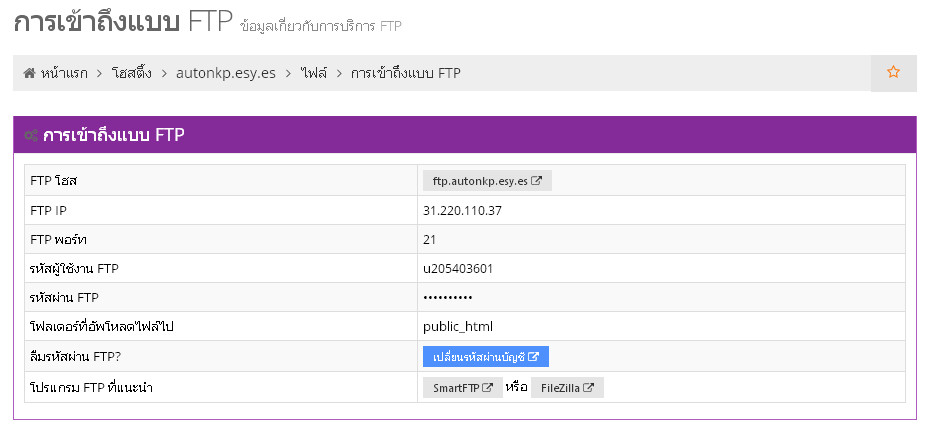Click the orange star favorite icon

click(x=893, y=72)
